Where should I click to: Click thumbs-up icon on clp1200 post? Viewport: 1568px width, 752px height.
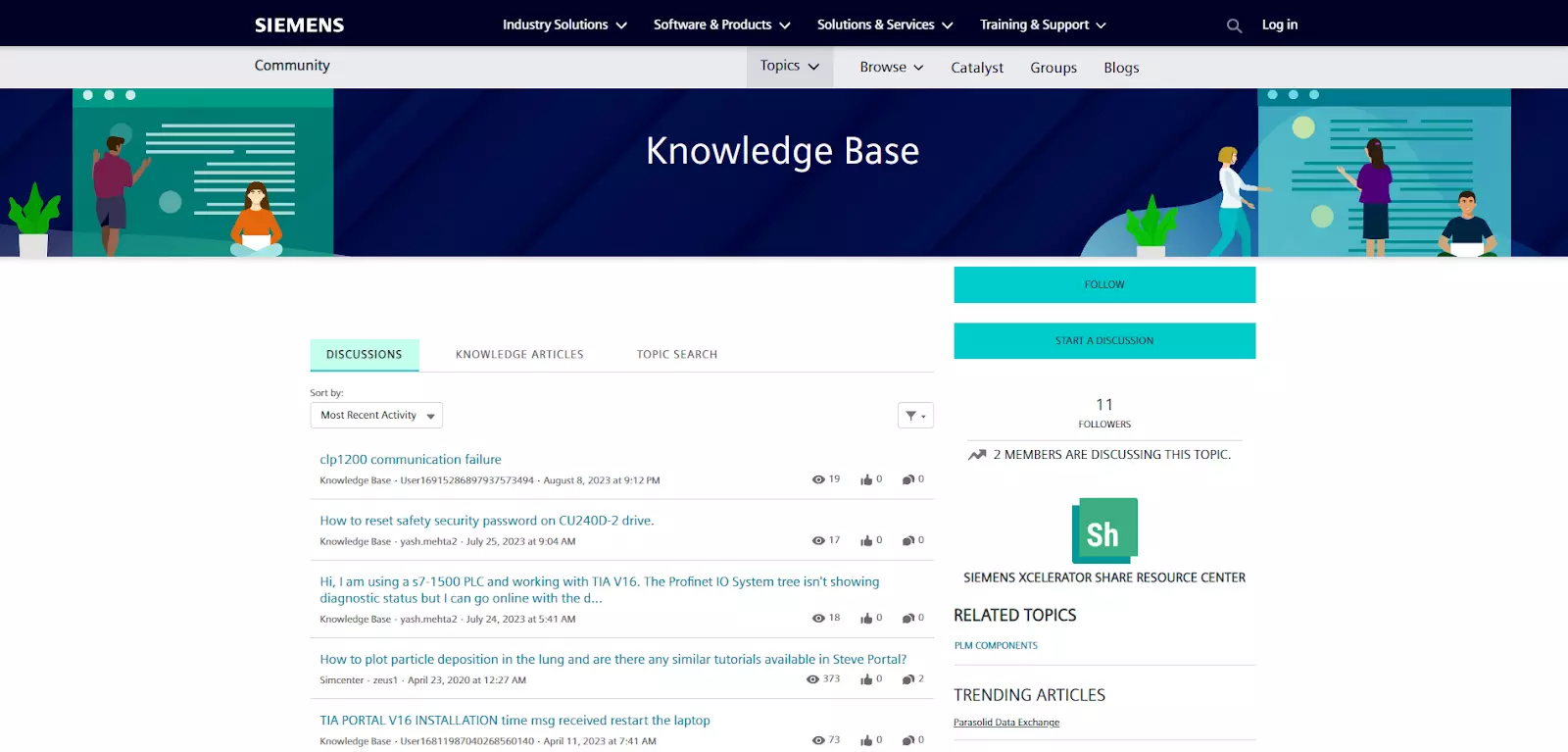pyautogui.click(x=866, y=479)
